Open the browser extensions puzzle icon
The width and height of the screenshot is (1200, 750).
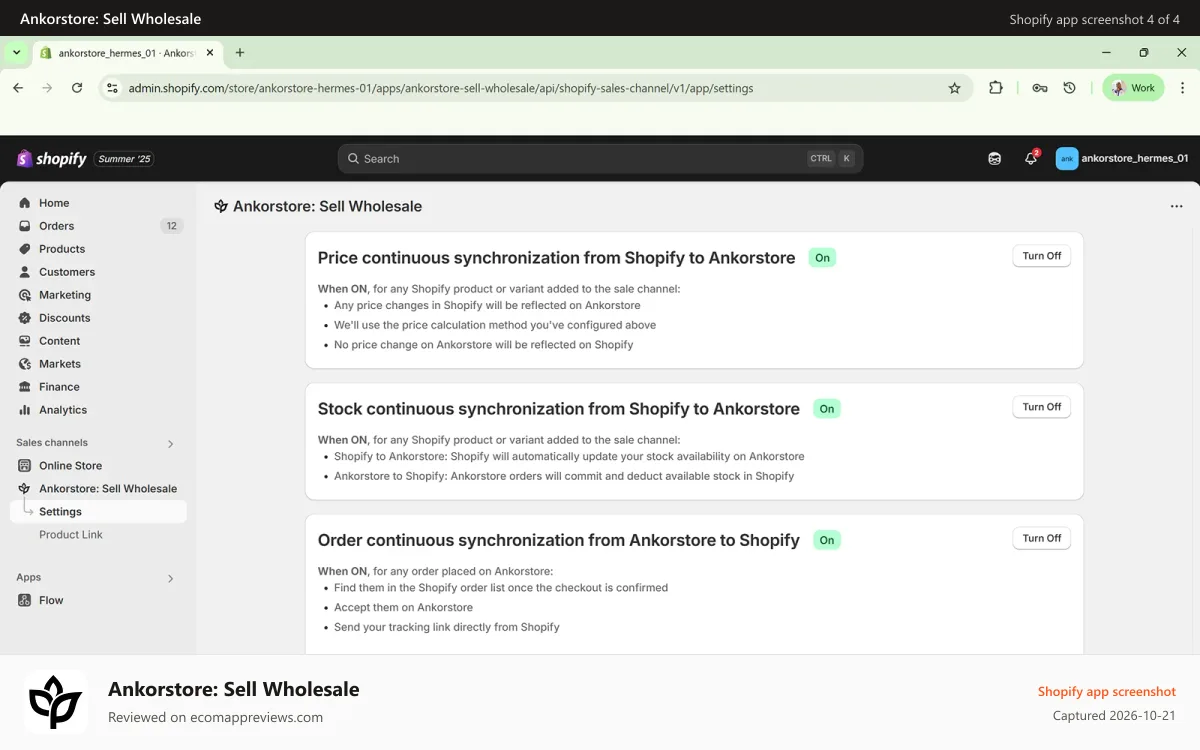996,88
